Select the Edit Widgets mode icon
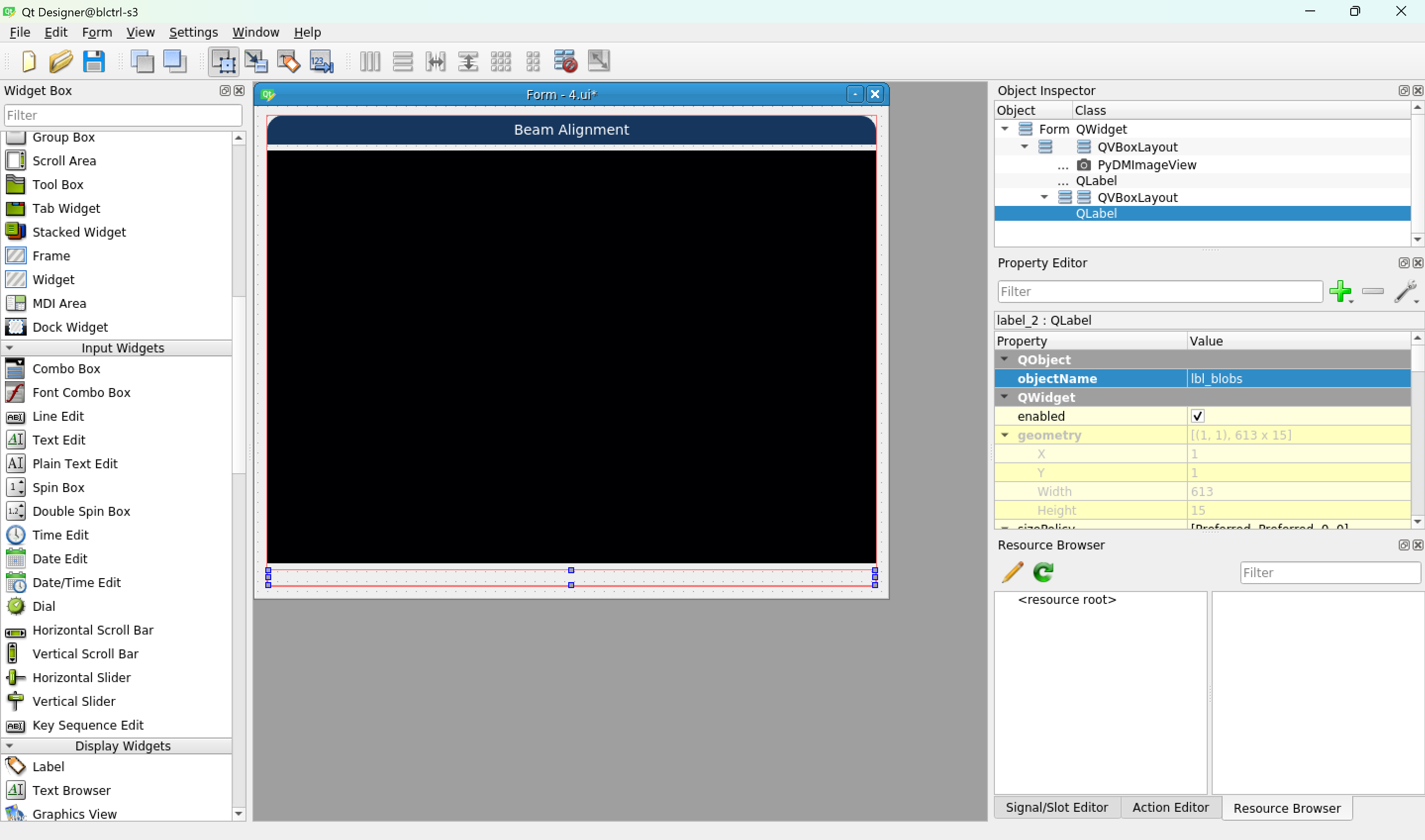 224,61
